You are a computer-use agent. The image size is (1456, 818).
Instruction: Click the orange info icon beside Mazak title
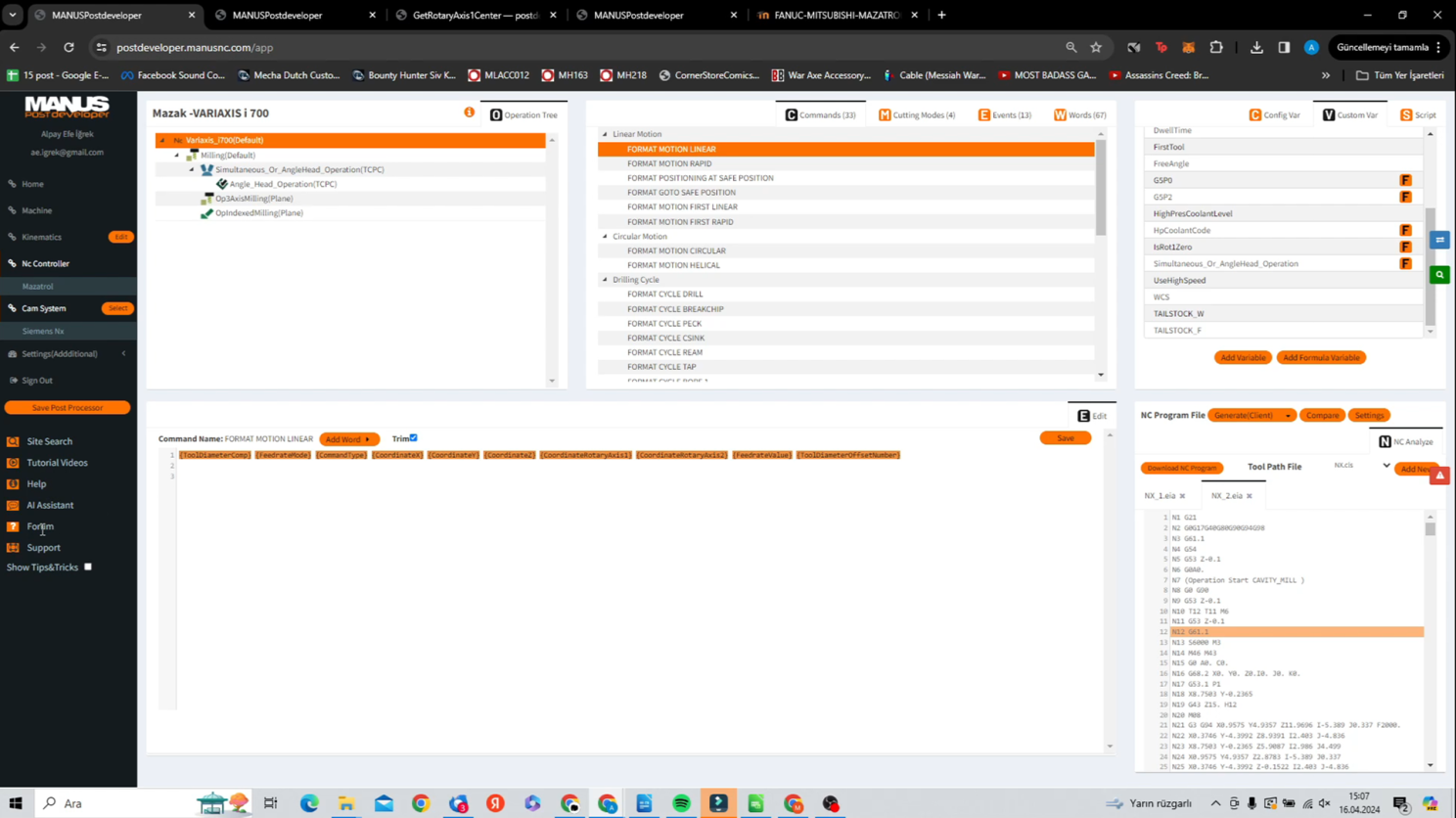tap(470, 113)
